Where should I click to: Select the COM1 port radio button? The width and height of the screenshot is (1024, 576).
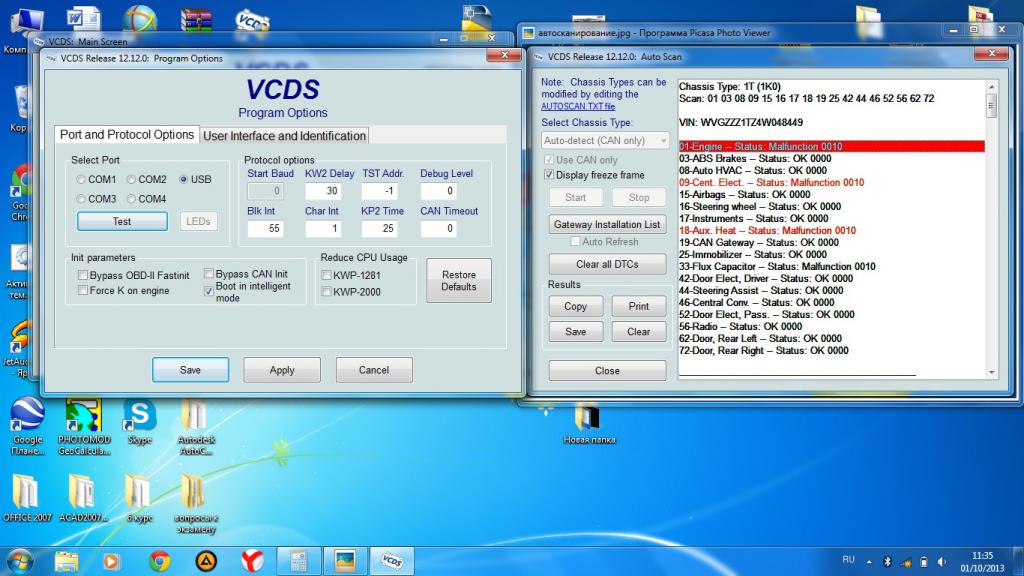81,180
